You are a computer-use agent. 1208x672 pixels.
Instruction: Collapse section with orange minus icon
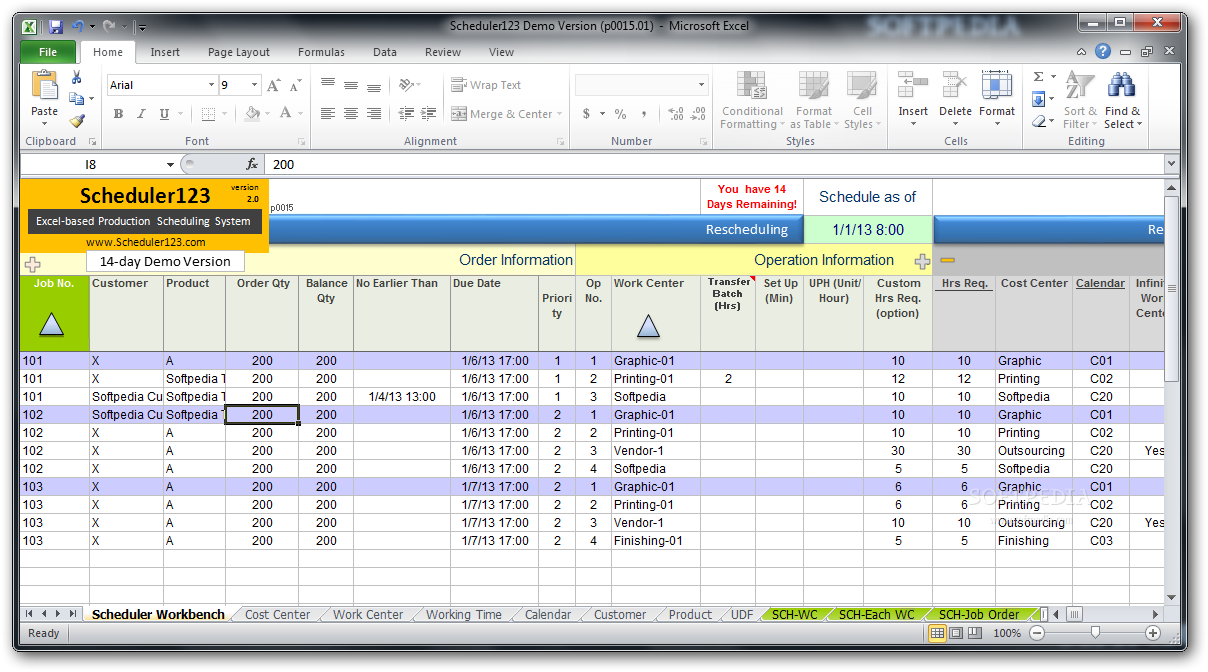pos(947,260)
